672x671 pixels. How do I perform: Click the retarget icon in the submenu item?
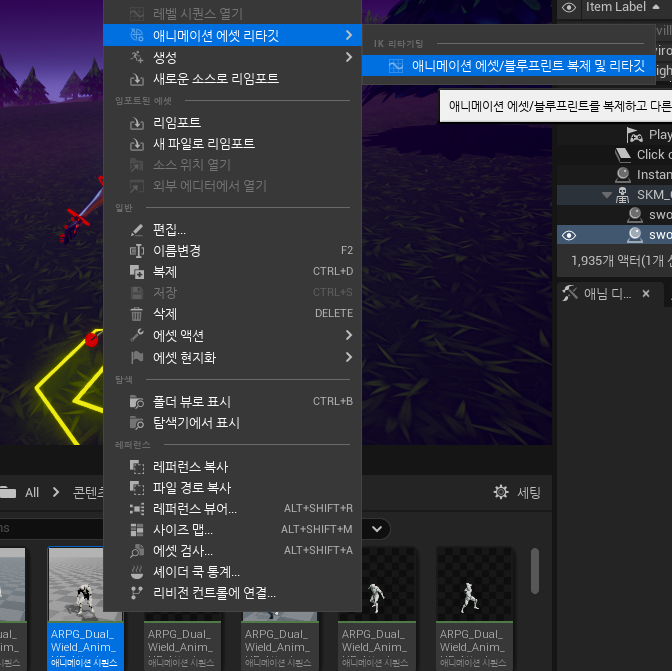click(x=396, y=66)
